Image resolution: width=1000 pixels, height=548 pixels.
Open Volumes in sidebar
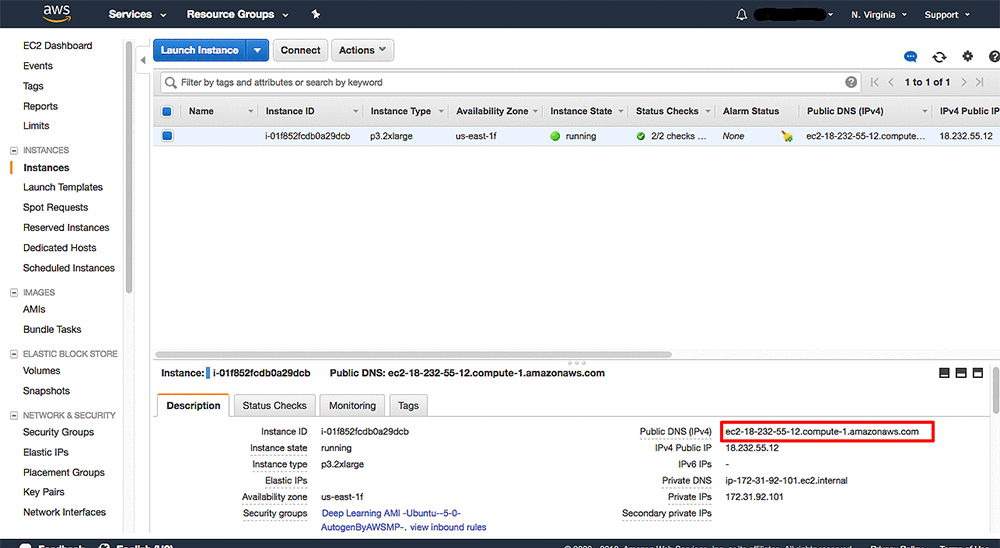coord(41,371)
